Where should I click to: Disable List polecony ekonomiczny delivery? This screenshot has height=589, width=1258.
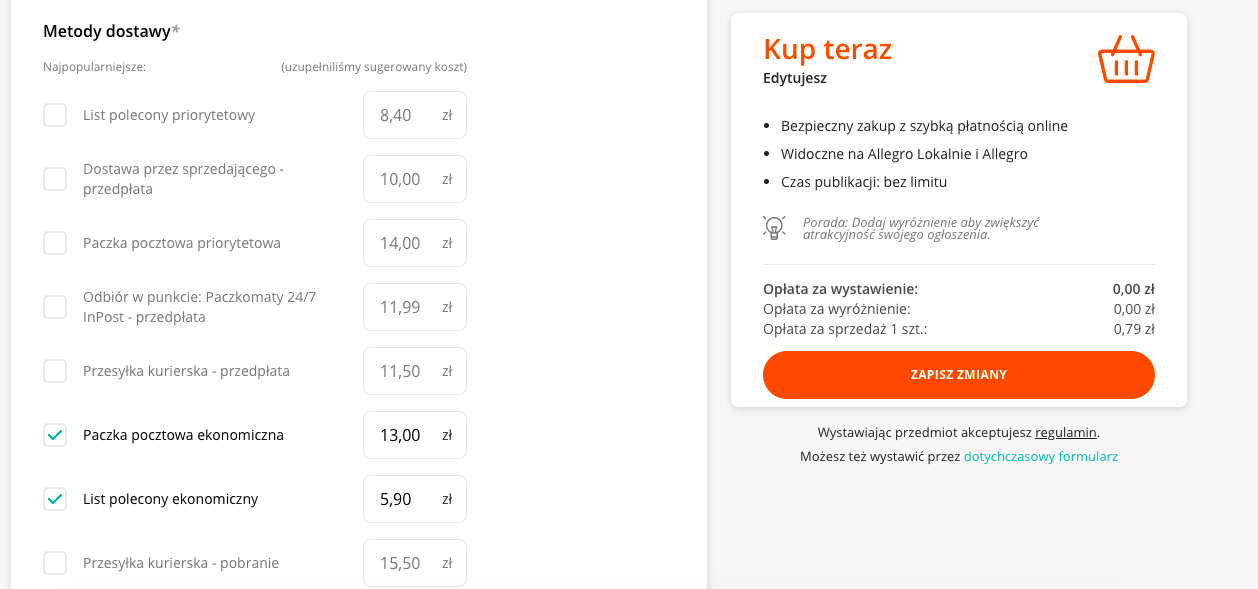click(x=55, y=498)
